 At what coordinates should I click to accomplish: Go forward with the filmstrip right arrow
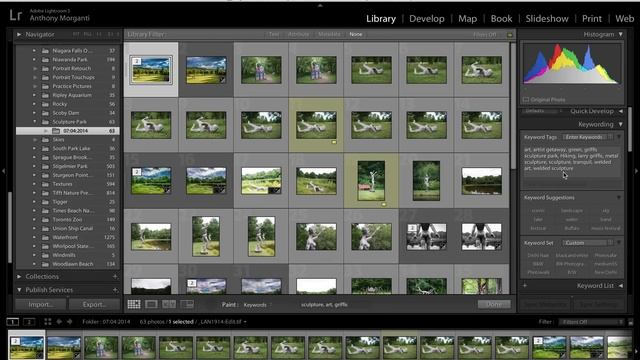(70, 322)
